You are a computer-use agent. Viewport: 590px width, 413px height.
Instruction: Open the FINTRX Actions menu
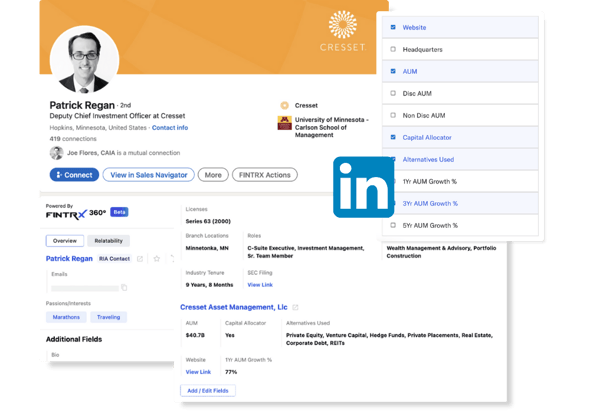tap(265, 175)
